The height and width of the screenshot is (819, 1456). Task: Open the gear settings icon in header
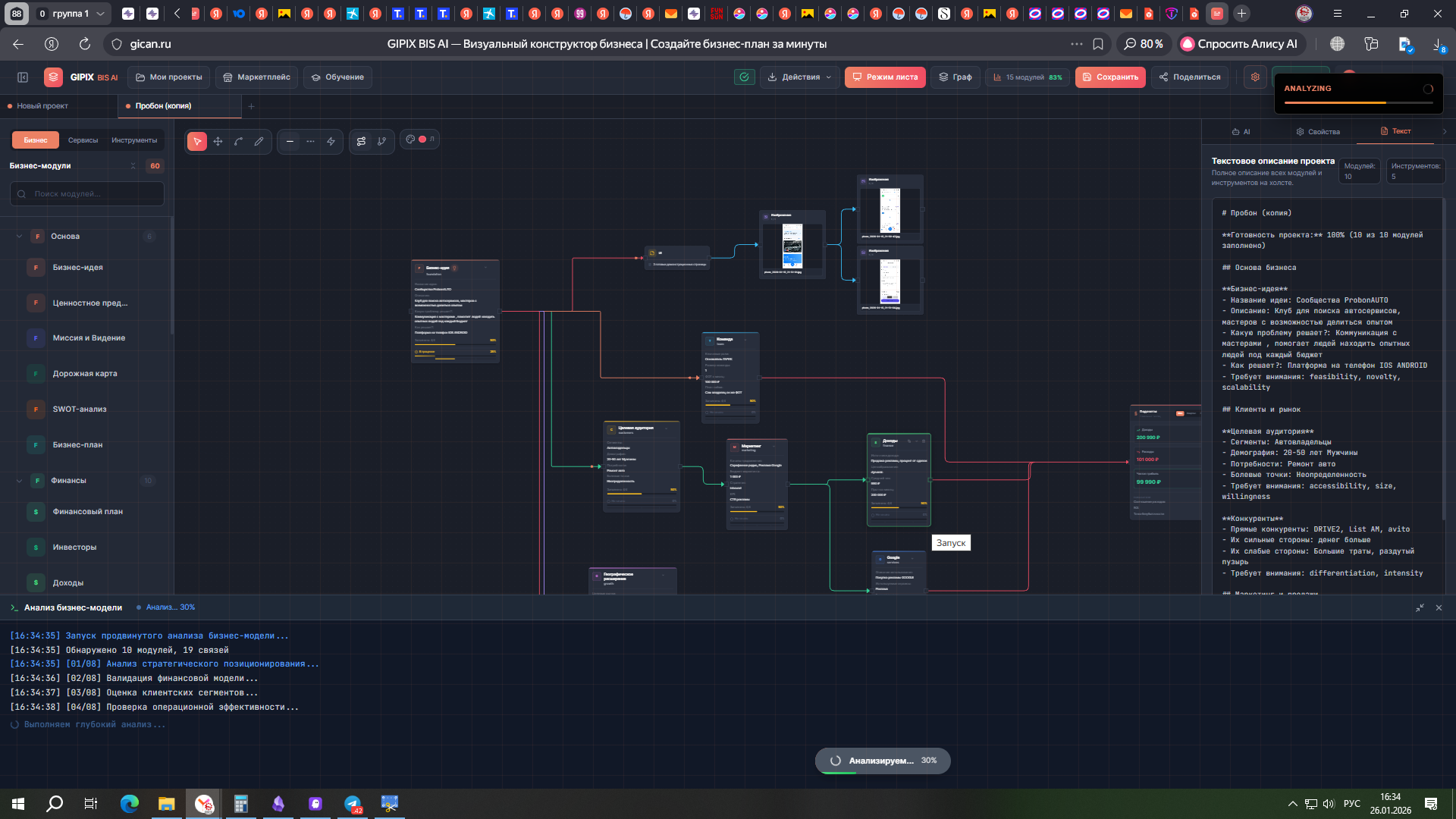1255,77
